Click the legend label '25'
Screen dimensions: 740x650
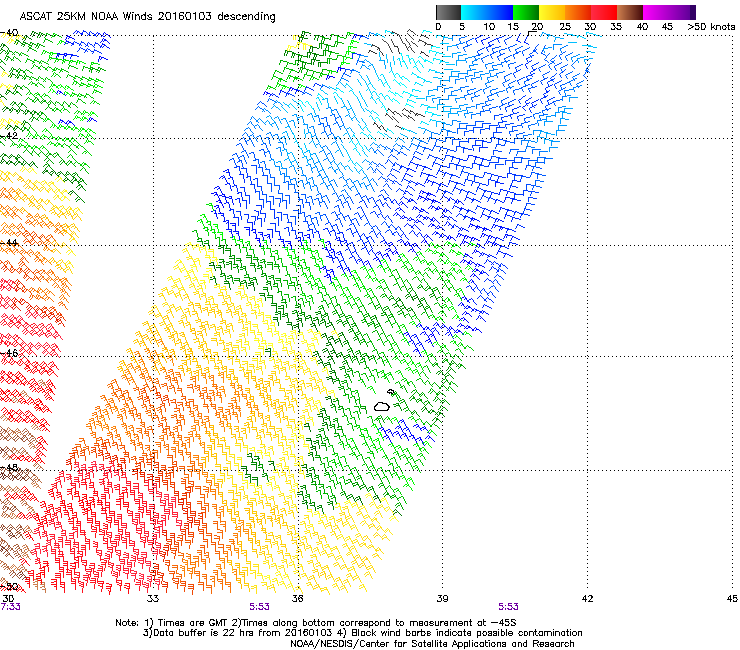coord(565,26)
